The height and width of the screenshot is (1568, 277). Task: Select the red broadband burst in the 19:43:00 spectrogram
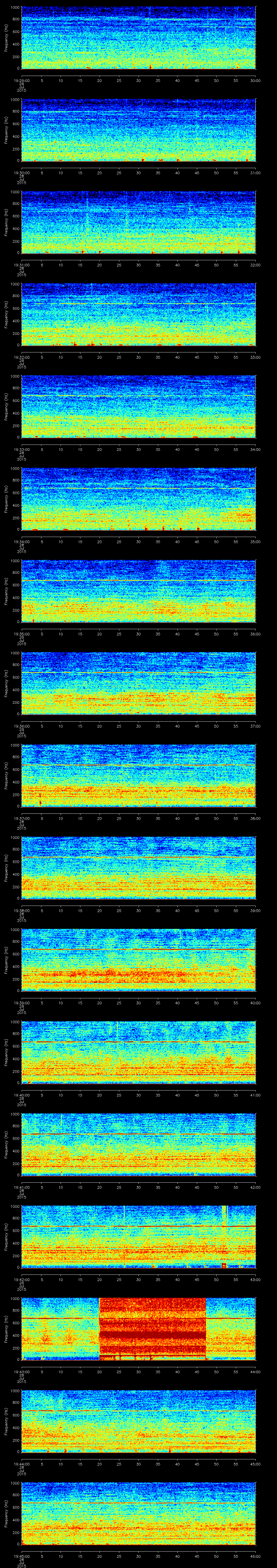[152, 1329]
